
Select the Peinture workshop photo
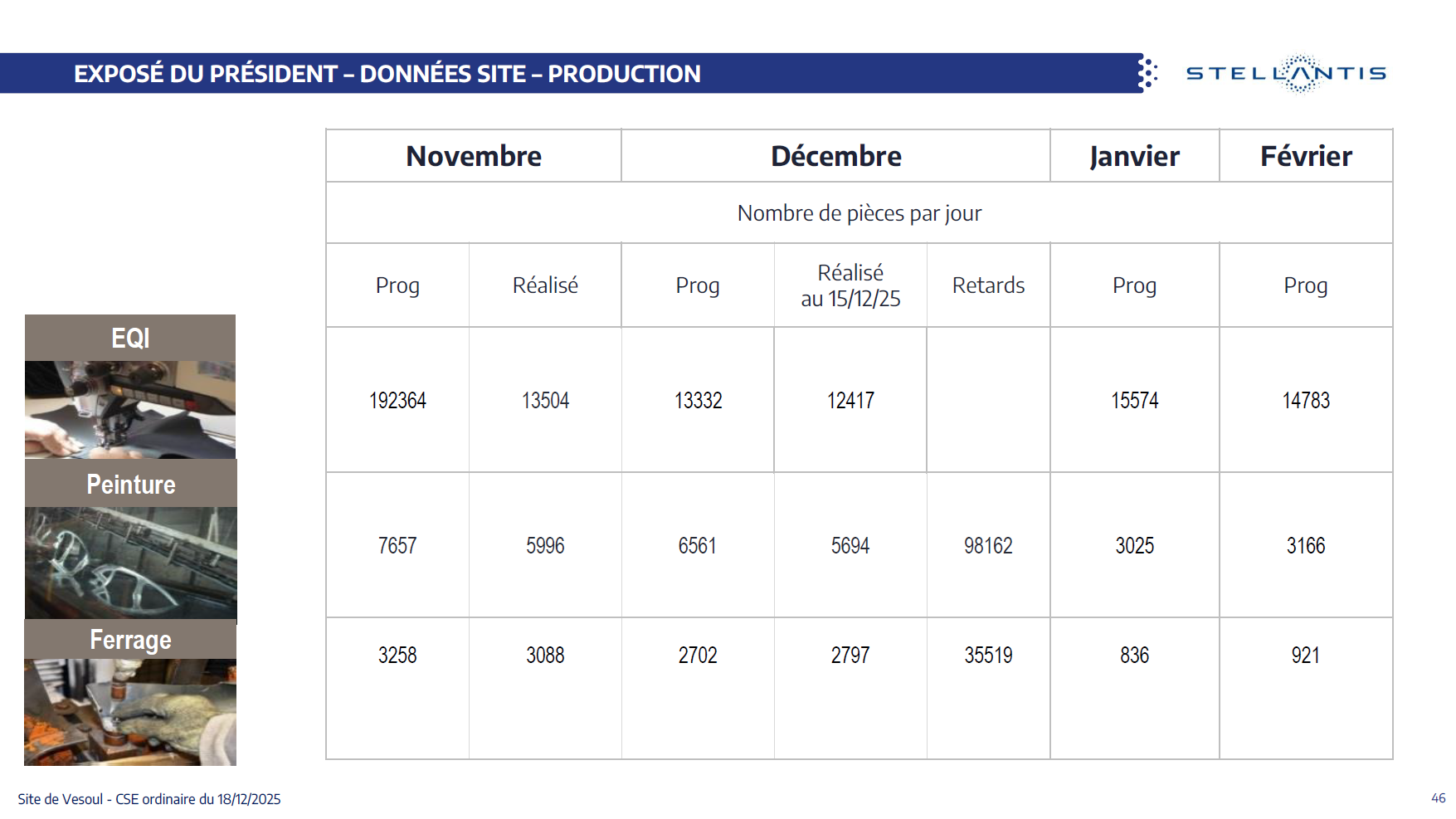pyautogui.click(x=130, y=563)
